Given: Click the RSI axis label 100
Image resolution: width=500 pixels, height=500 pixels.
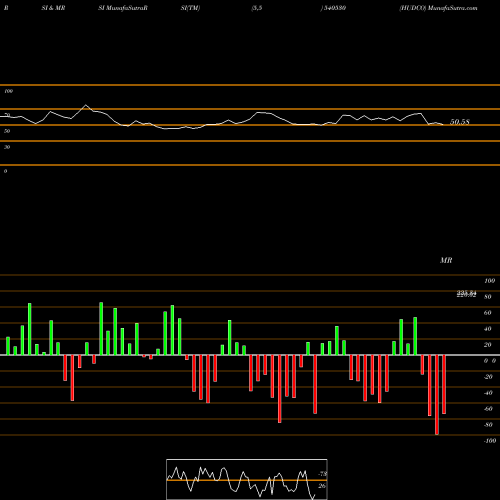Looking at the screenshot, I should (x=9, y=91).
